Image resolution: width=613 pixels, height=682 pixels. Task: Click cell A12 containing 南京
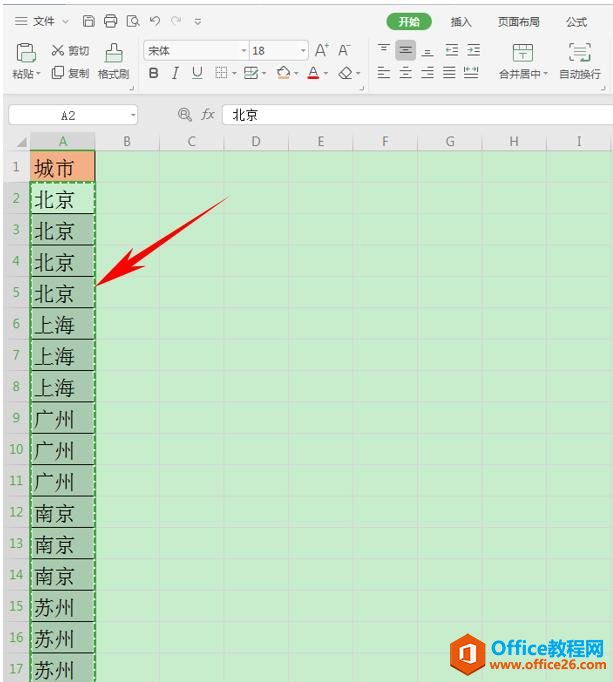point(63,512)
